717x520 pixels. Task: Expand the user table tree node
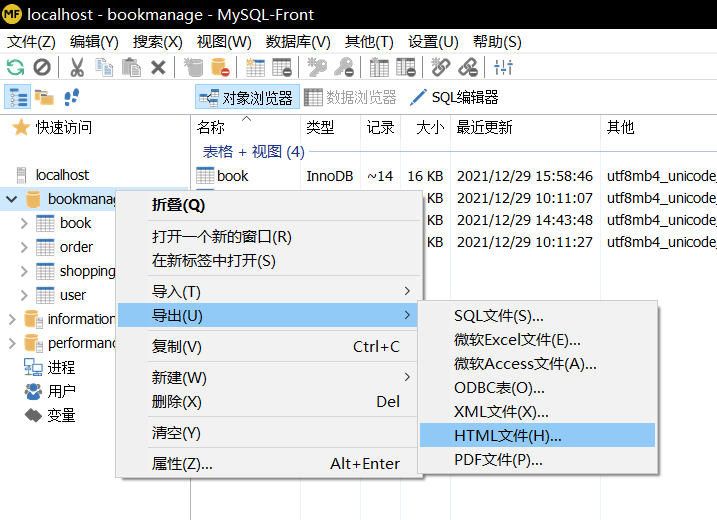pyautogui.click(x=24, y=295)
